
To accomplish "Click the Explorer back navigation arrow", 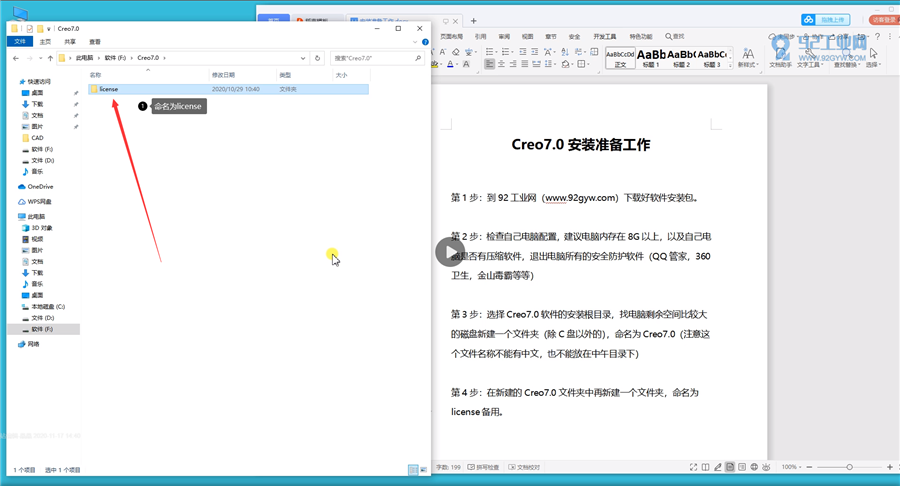I will coord(16,58).
